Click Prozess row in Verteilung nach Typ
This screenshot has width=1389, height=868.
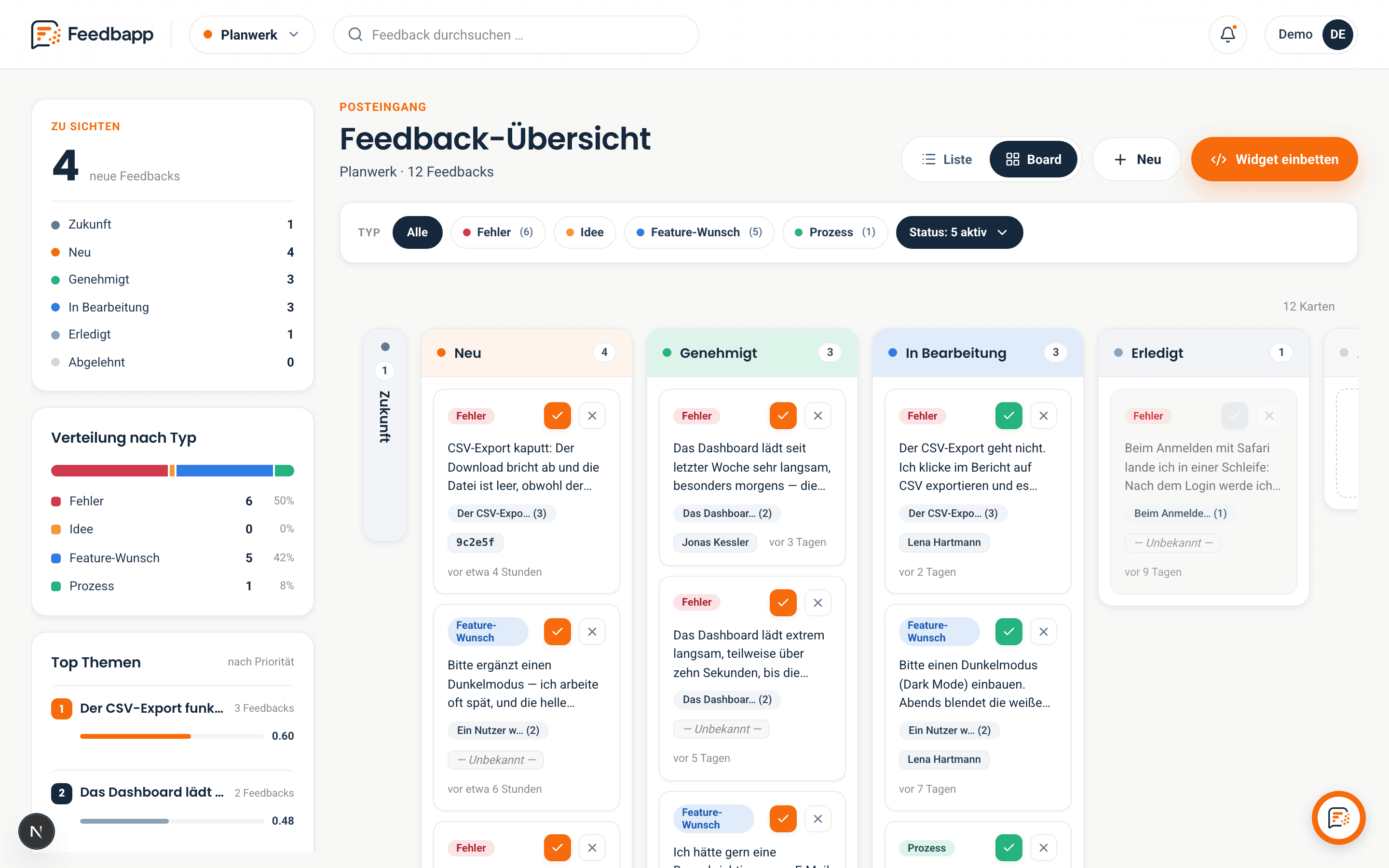tap(172, 586)
